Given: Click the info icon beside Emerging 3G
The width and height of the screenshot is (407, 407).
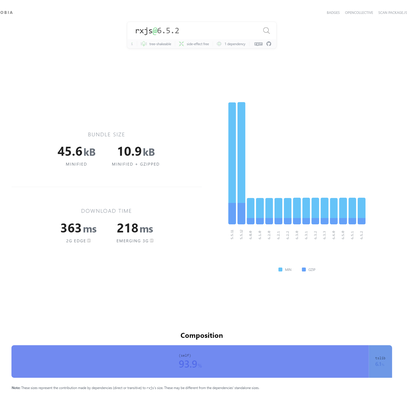Looking at the screenshot, I should tap(152, 241).
